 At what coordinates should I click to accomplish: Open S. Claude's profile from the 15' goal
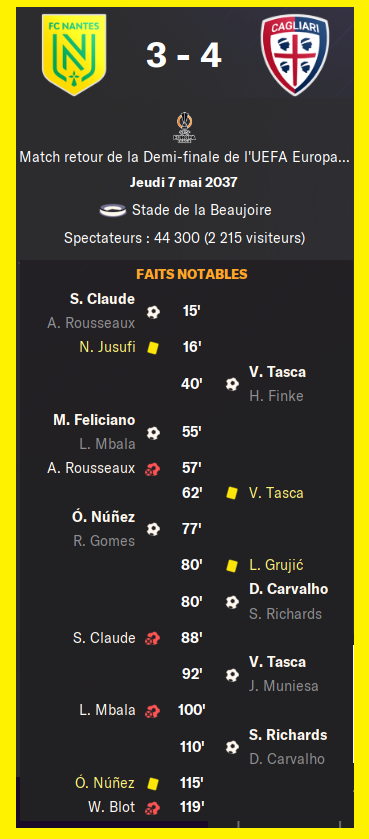(x=102, y=299)
